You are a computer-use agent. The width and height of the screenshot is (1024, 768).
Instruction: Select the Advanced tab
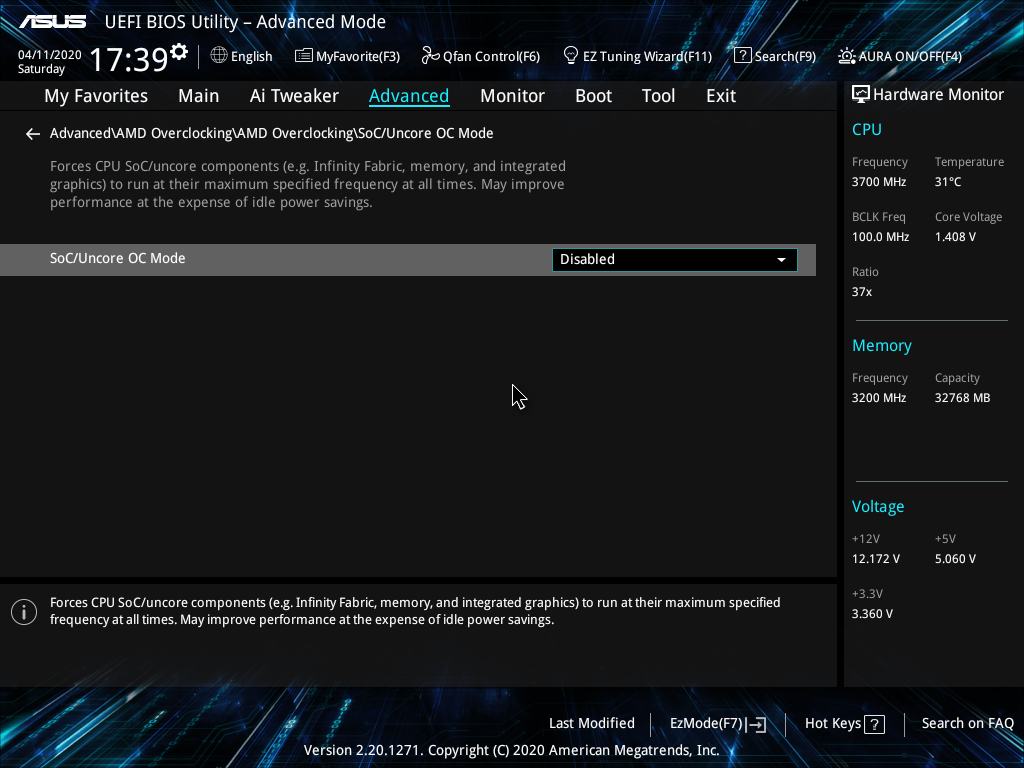[x=409, y=96]
